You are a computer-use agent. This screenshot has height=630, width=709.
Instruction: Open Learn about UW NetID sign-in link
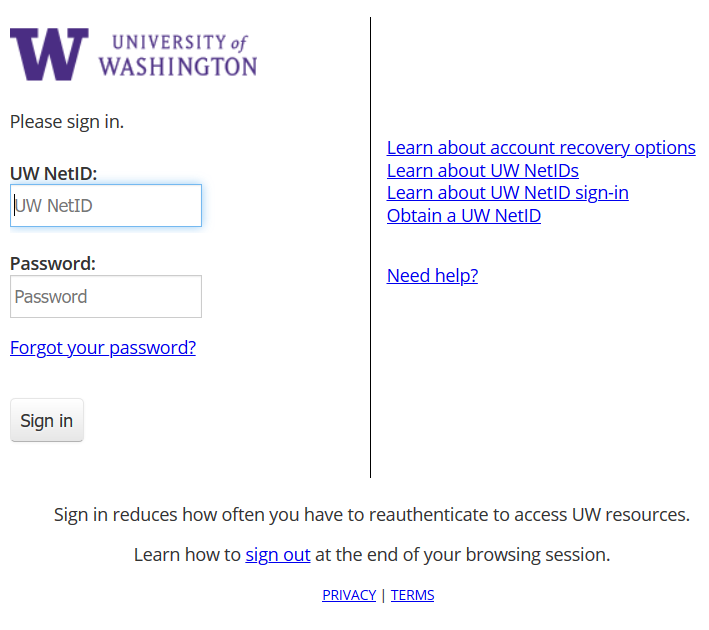(507, 193)
